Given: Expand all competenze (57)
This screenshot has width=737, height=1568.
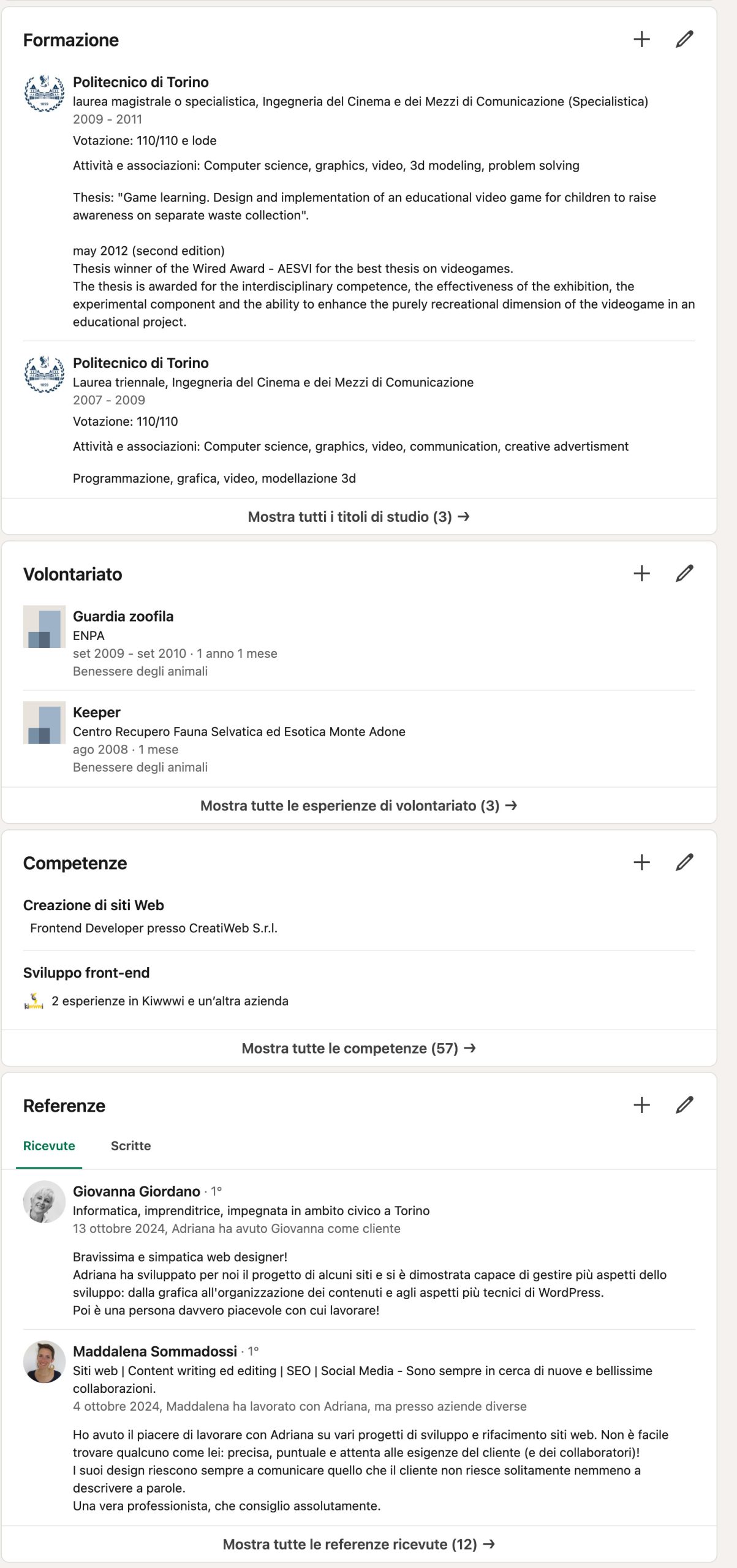Looking at the screenshot, I should point(358,1048).
